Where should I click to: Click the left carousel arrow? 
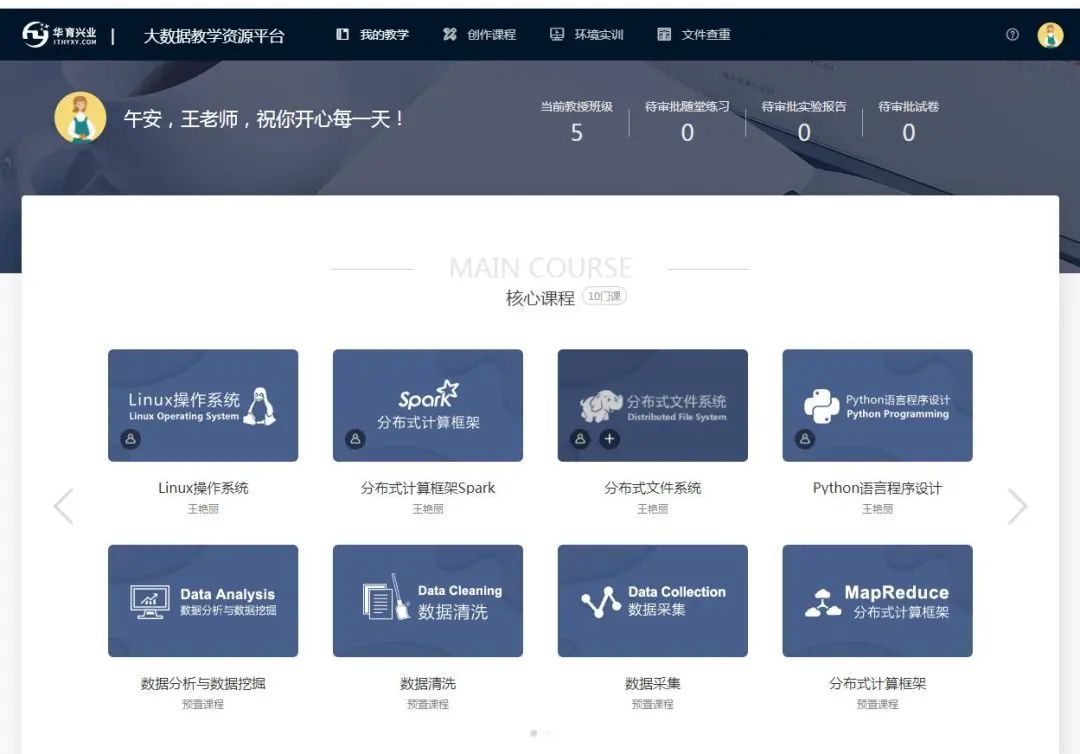(x=62, y=507)
